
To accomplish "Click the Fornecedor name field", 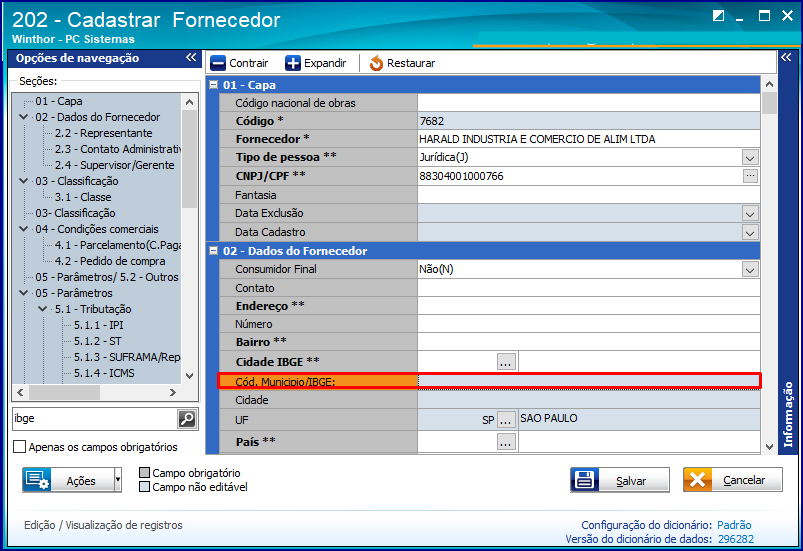I will [588, 139].
